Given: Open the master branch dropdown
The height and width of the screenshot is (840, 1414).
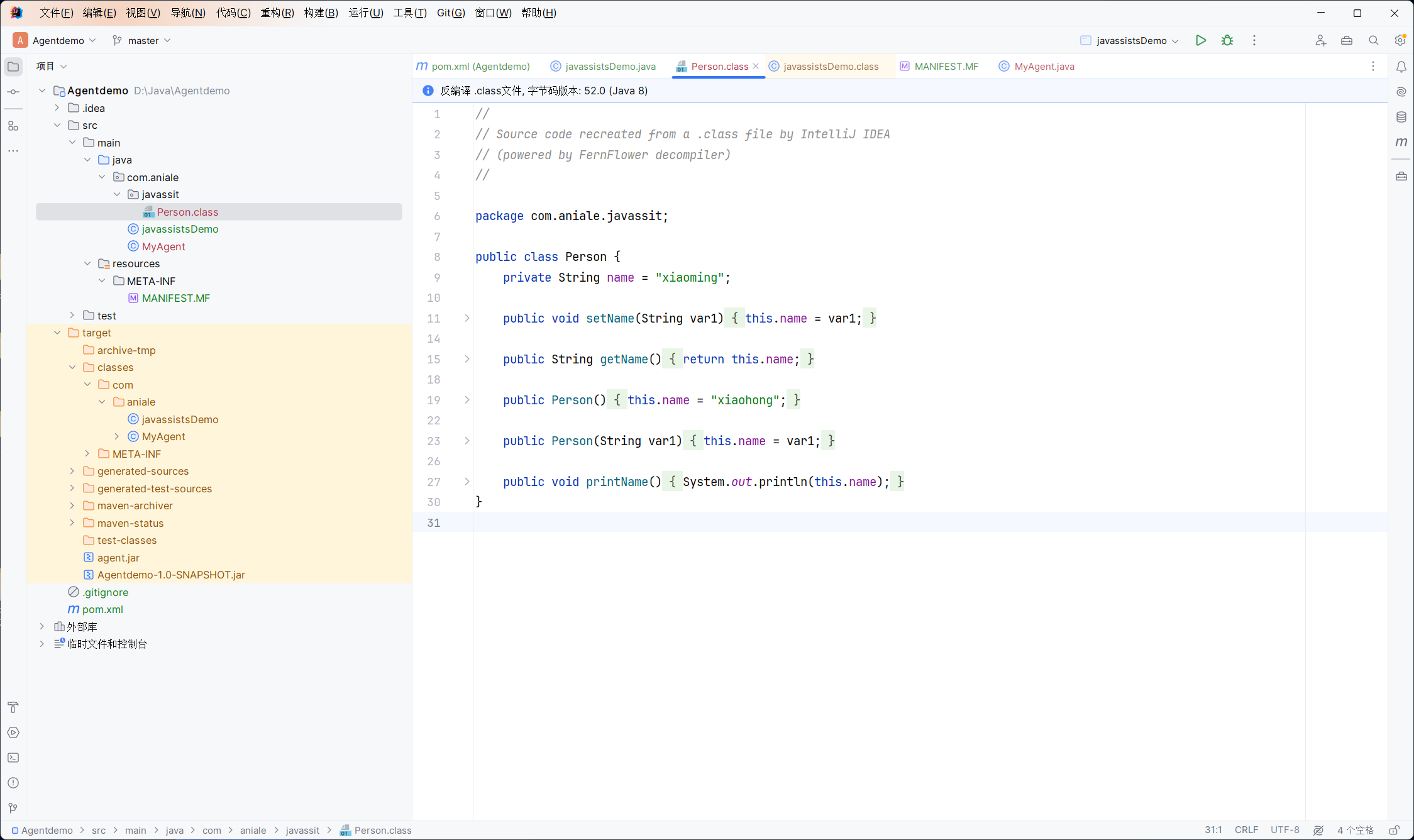Looking at the screenshot, I should (141, 40).
